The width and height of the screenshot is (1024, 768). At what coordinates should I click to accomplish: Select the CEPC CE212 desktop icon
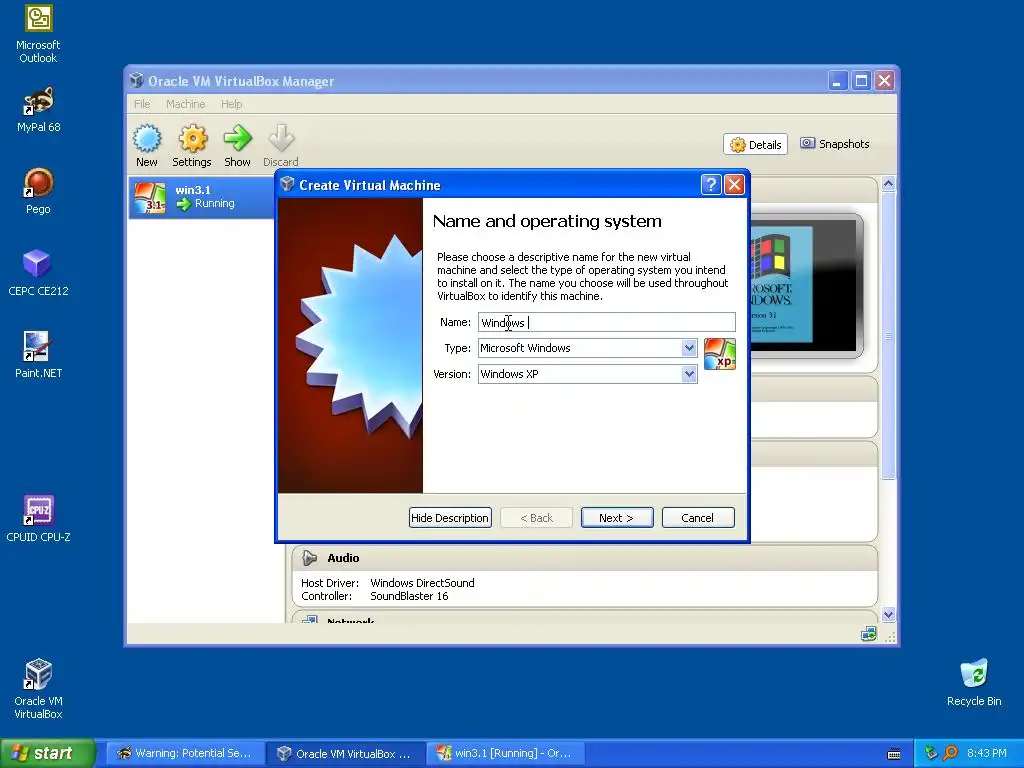point(38,273)
